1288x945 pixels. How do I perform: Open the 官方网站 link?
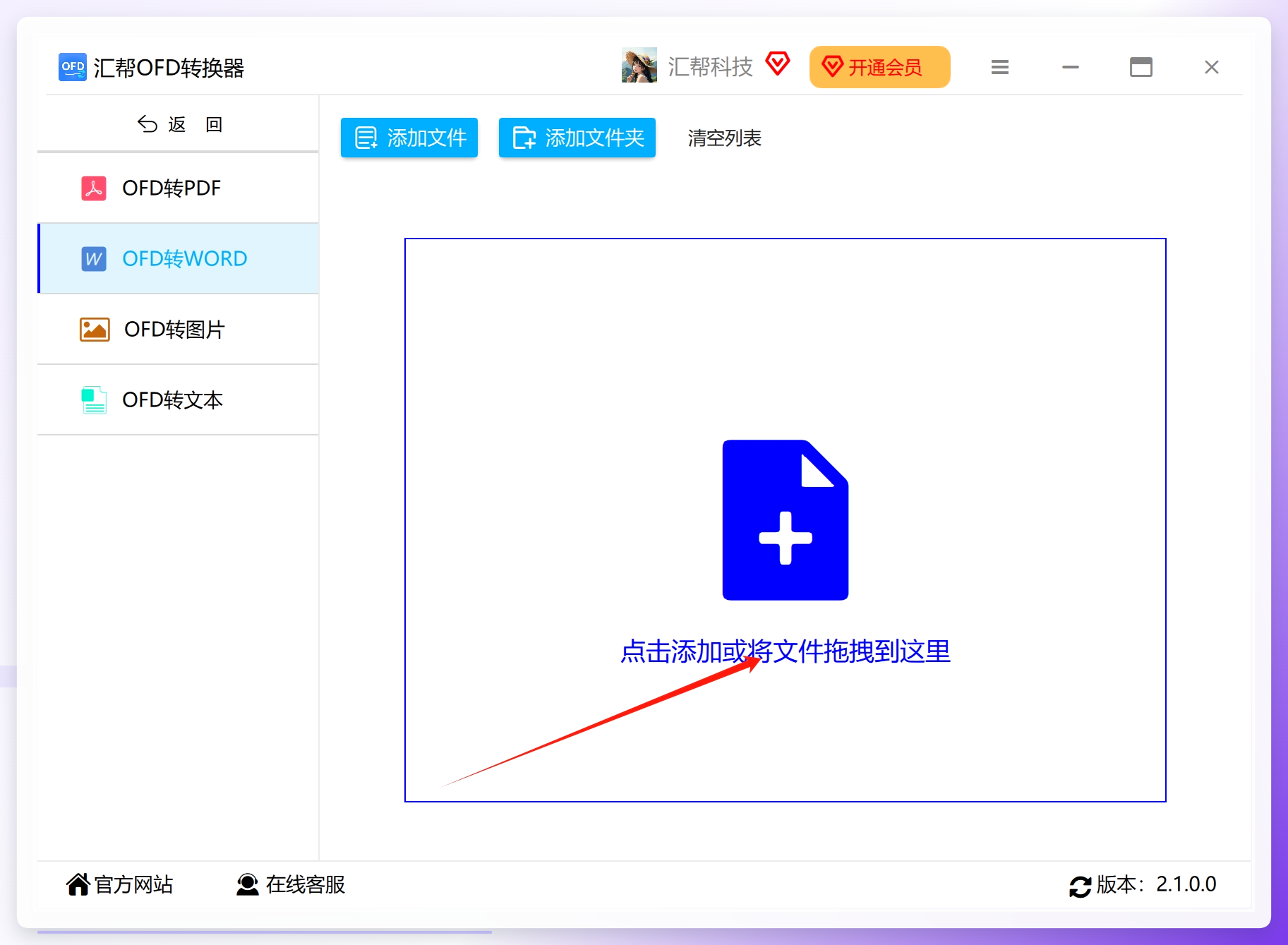[120, 884]
